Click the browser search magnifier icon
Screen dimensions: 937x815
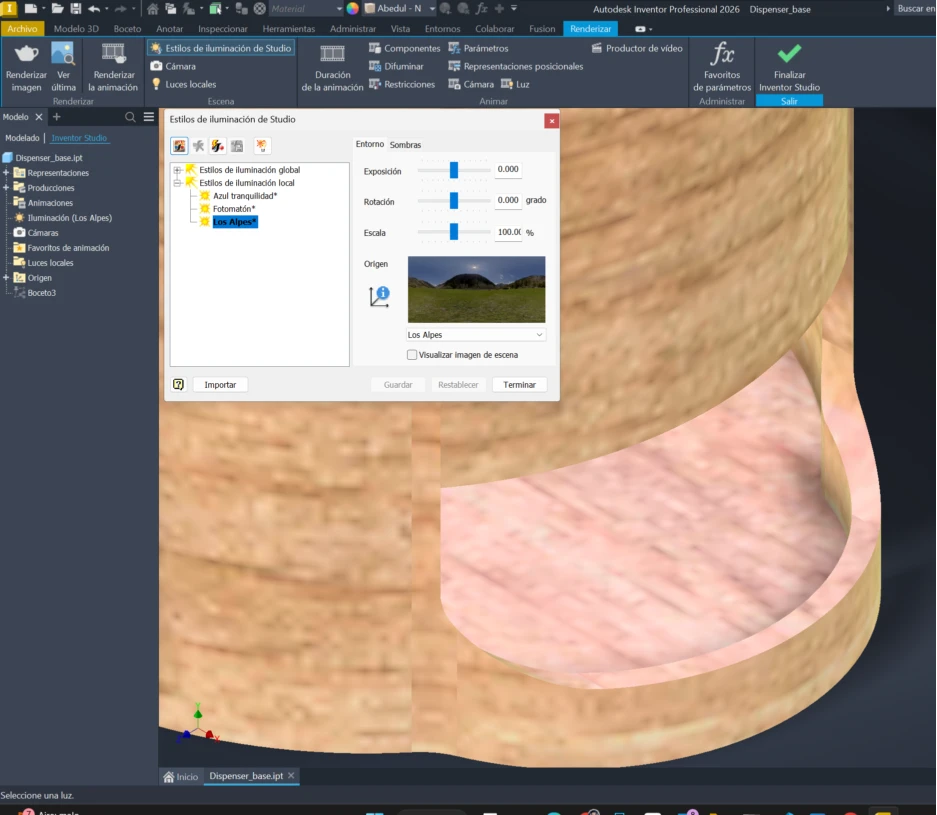pos(130,117)
